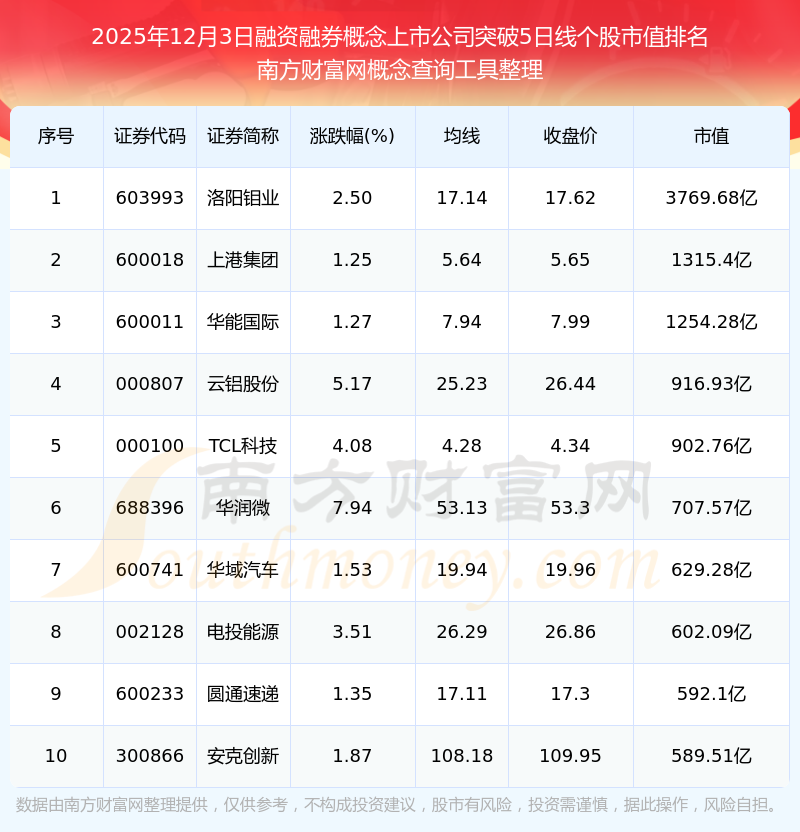Click market value 3769.68亿
Image resolution: width=800 pixels, height=832 pixels.
[711, 198]
